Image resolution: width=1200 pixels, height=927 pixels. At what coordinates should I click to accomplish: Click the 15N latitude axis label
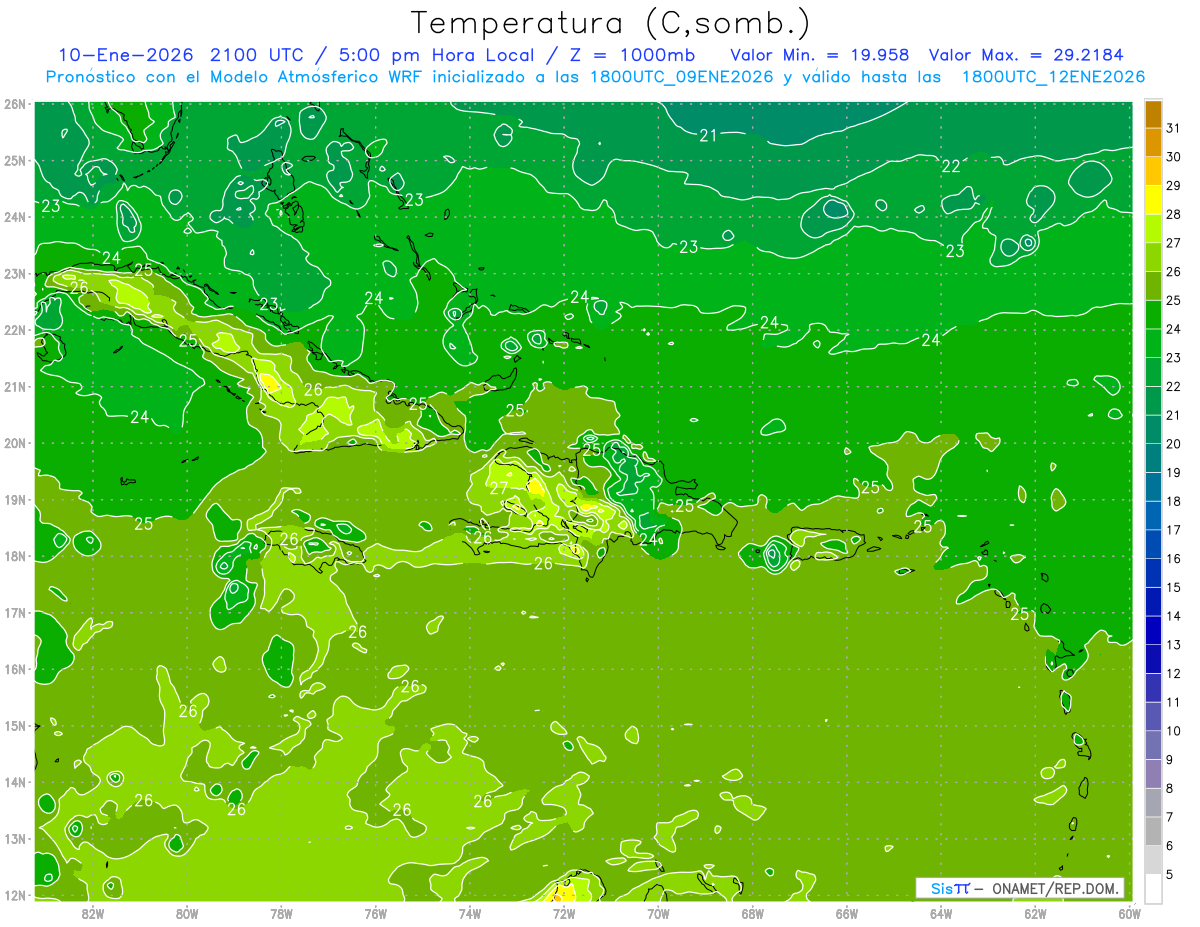point(17,725)
